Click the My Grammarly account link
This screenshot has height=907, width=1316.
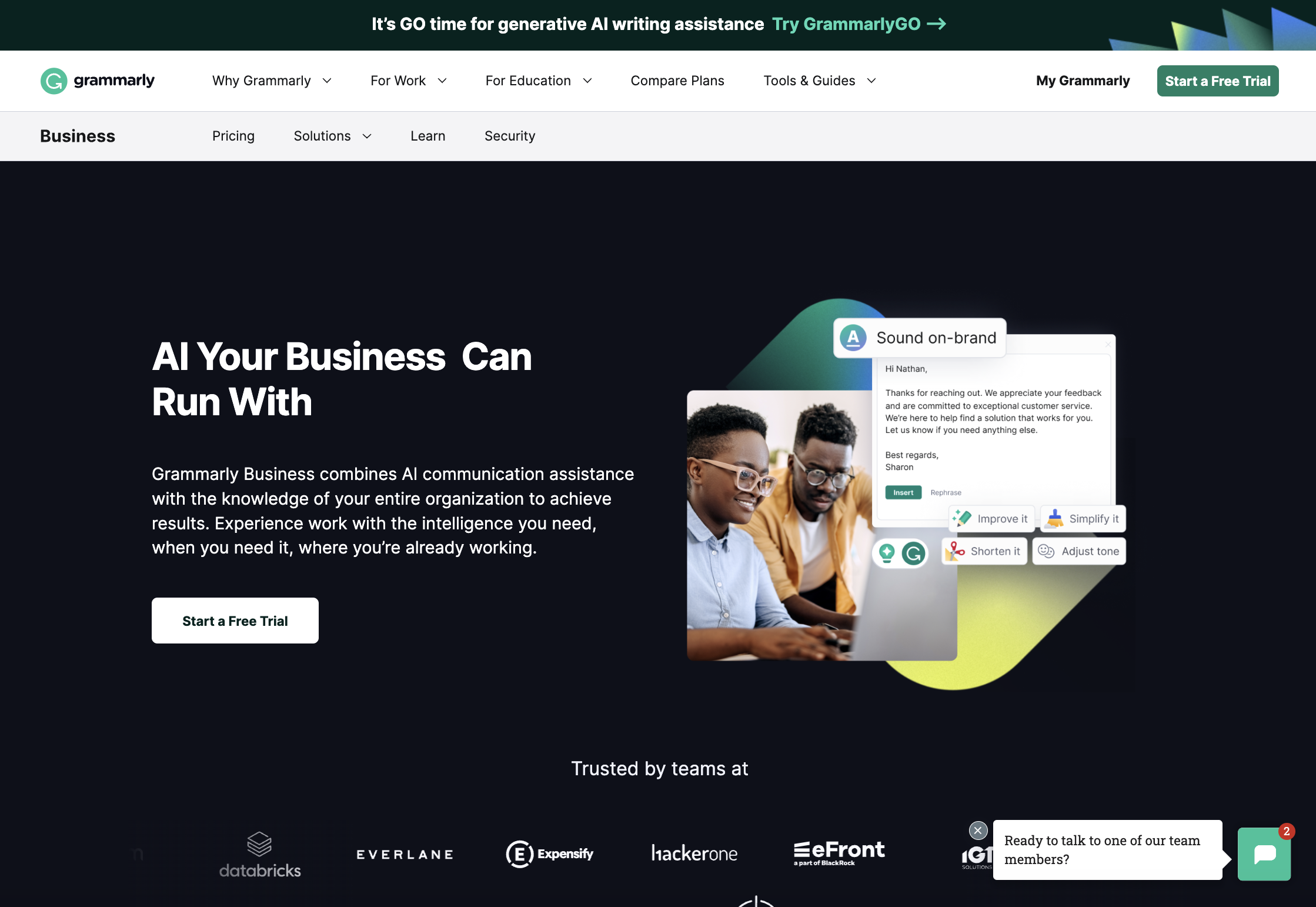pos(1083,81)
